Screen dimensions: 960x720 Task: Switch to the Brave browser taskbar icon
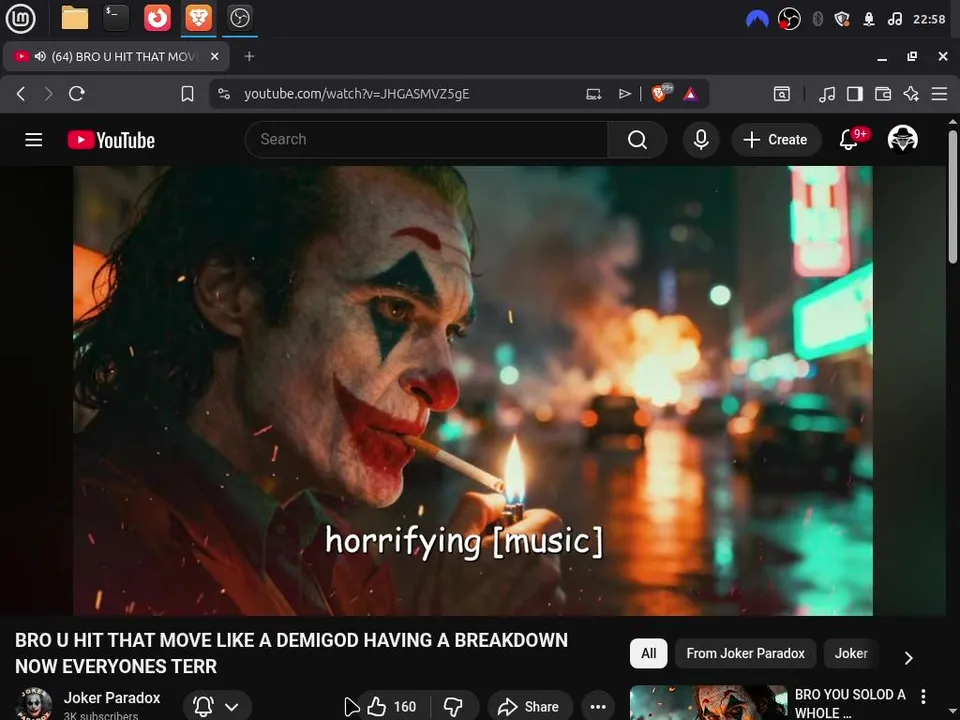tap(198, 18)
